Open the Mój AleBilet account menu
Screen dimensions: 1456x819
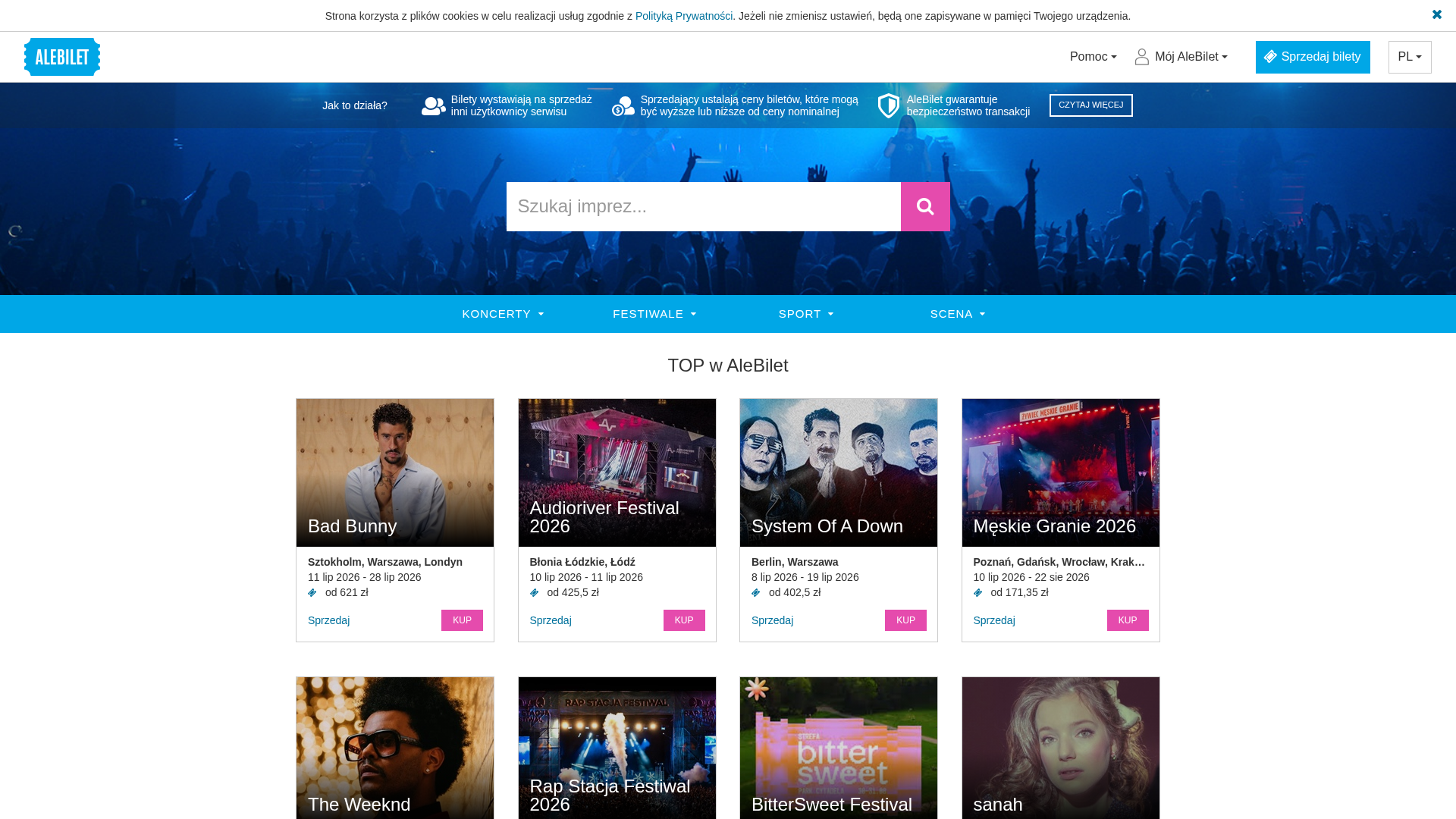[x=1191, y=57]
